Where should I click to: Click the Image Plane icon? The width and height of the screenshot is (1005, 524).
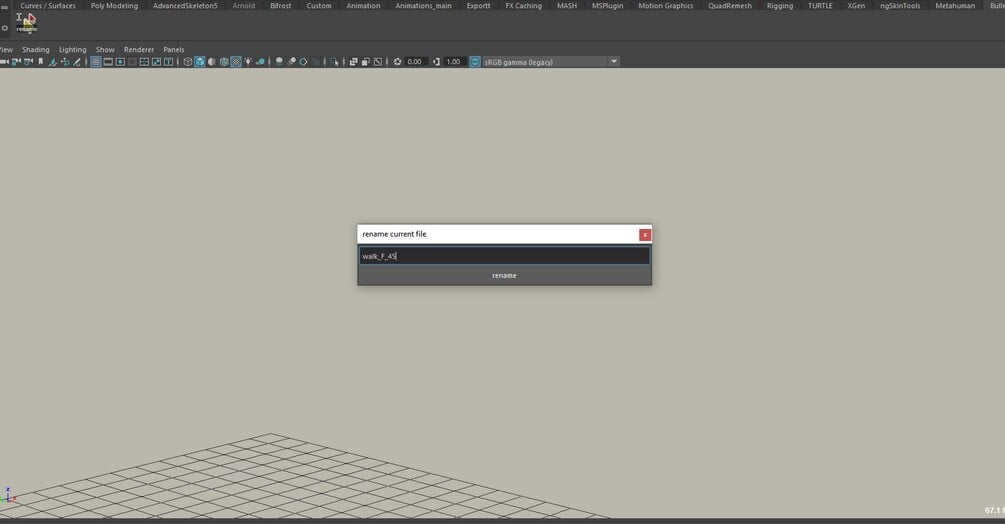[x=53, y=61]
